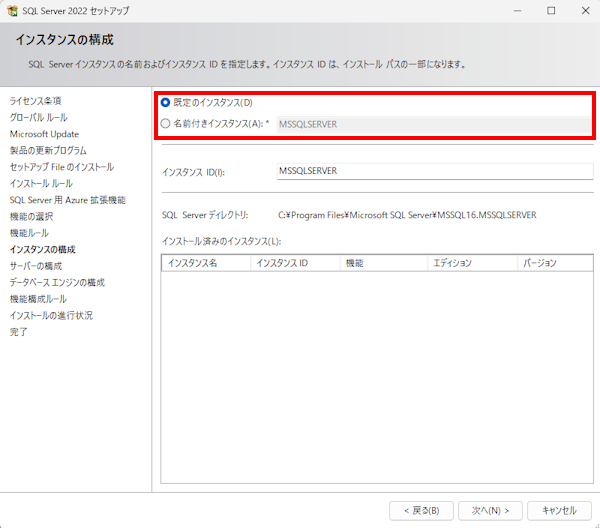Screen dimensions: 600x528
Task: Click the SQL Server setup title bar icon
Action: coord(12,11)
